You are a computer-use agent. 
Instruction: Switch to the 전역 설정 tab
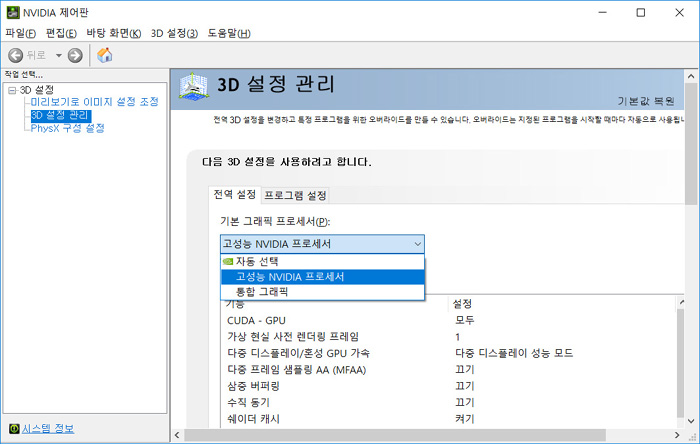(234, 195)
